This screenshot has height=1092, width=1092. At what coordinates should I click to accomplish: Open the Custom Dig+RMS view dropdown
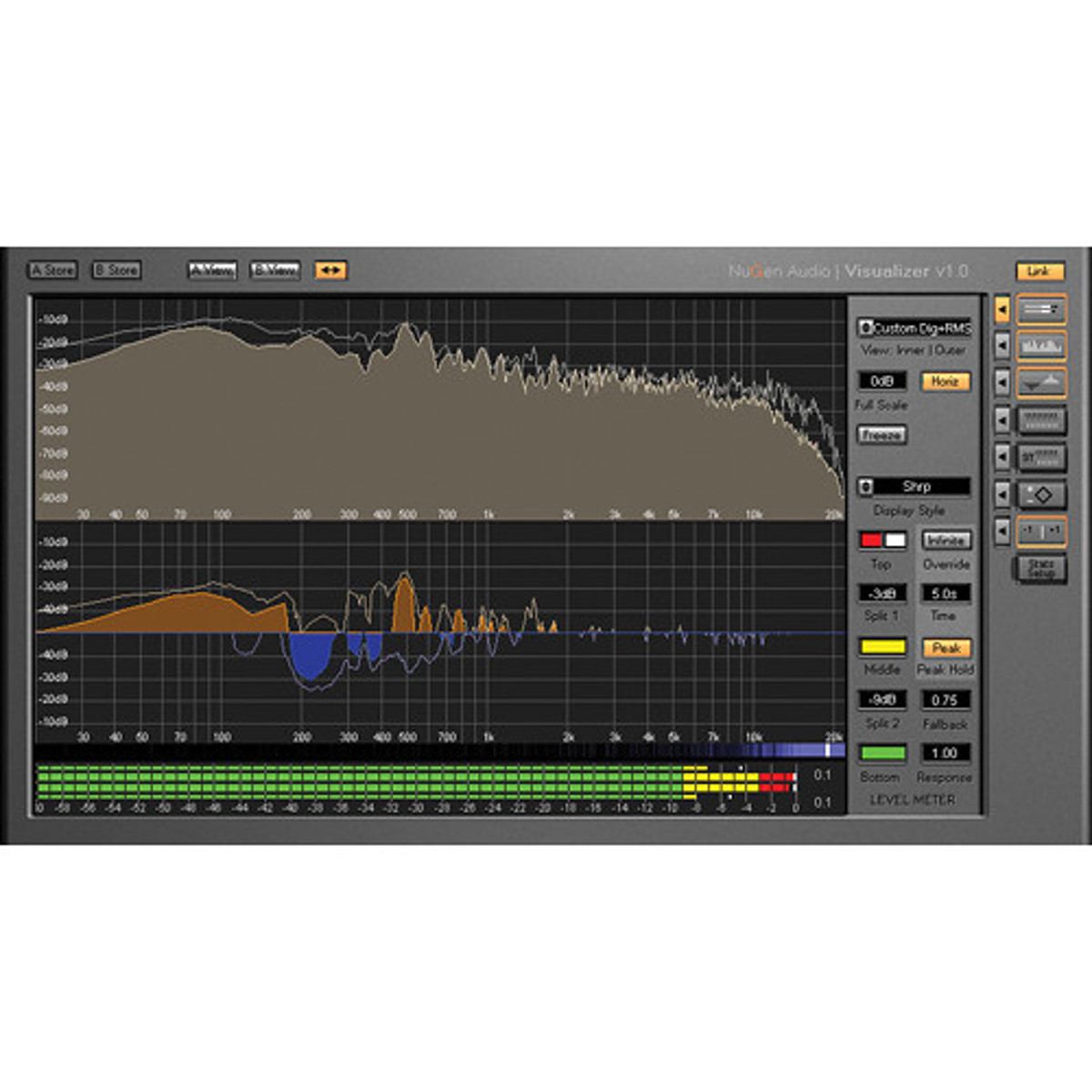click(x=914, y=328)
